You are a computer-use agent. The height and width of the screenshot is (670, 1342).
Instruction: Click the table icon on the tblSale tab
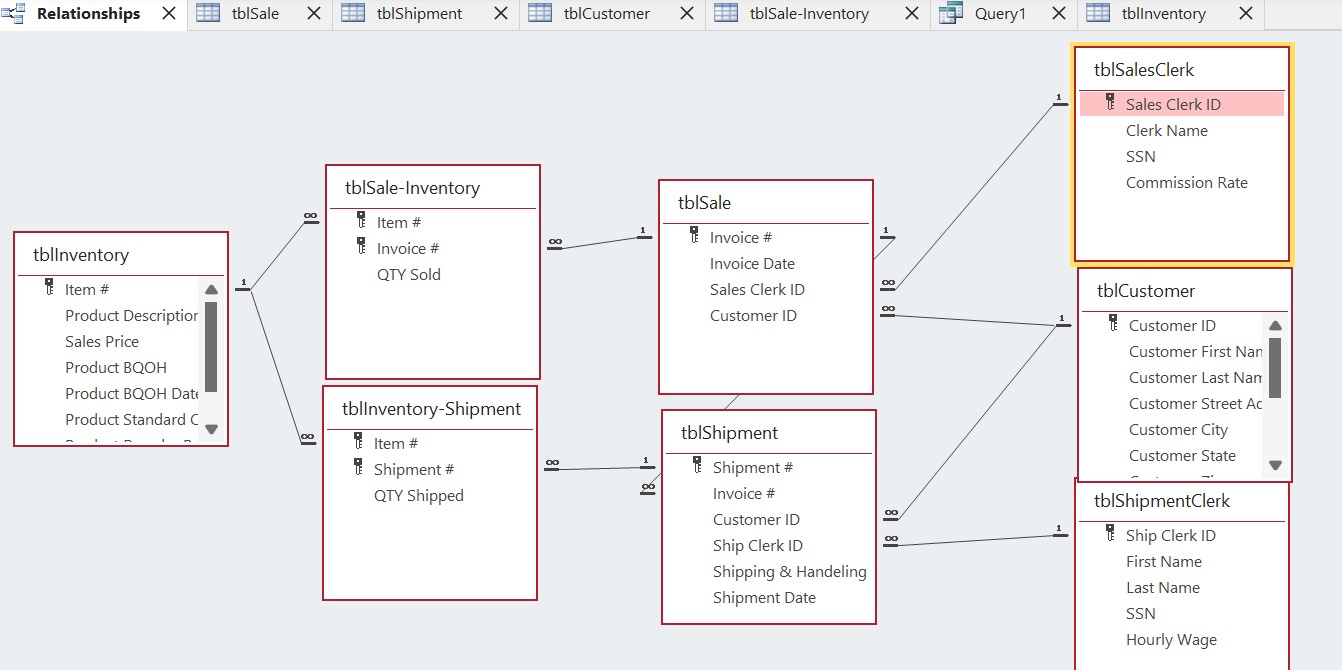(207, 14)
